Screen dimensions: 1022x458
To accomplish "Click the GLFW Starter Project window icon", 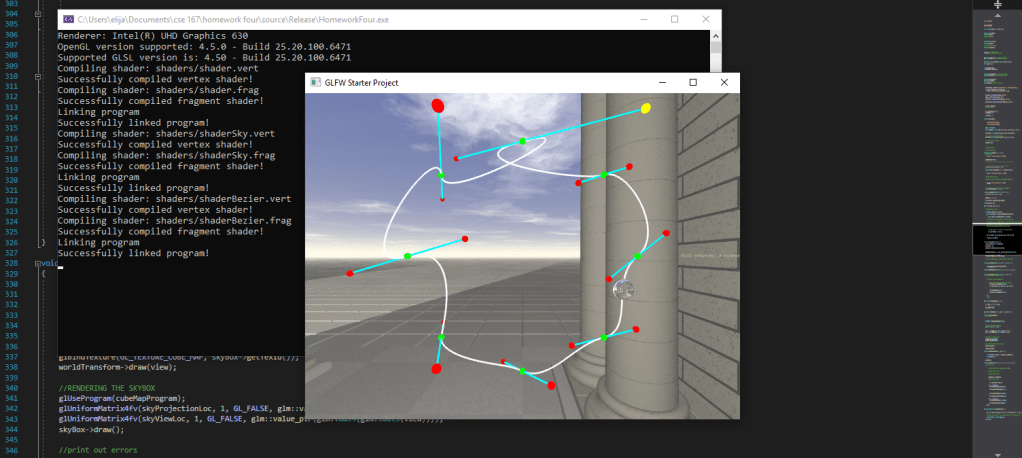I will (x=316, y=82).
